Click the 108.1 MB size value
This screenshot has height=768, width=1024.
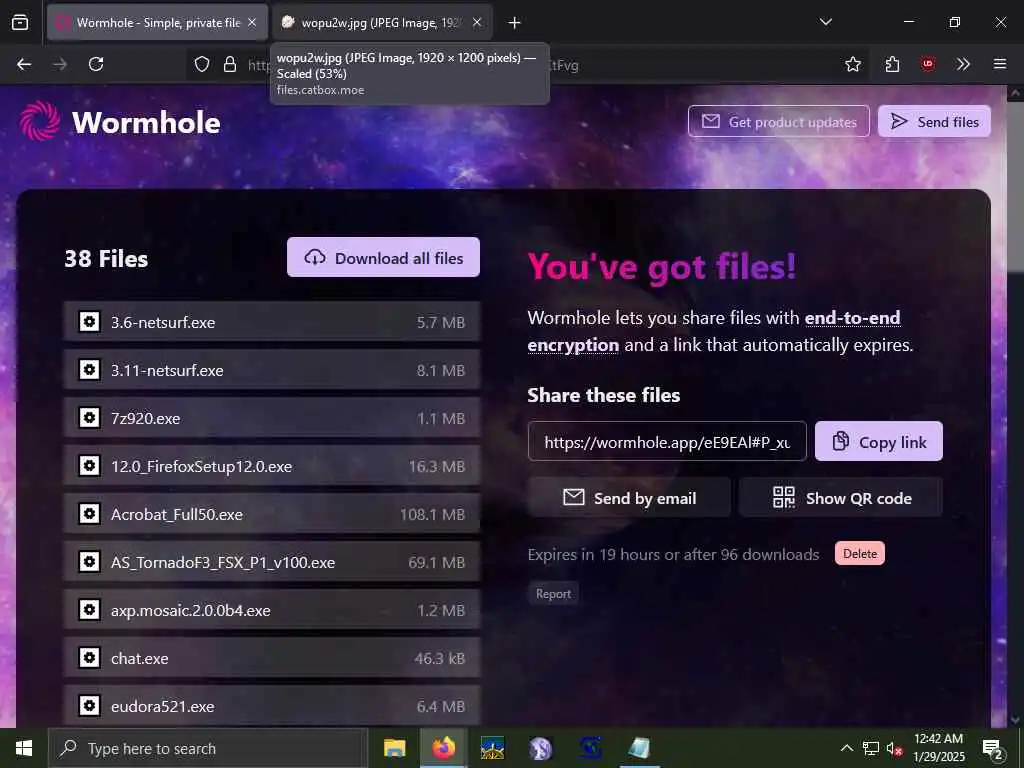coord(432,514)
